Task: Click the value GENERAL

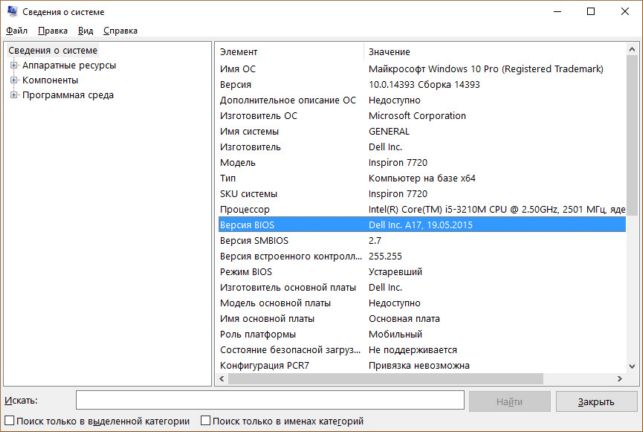Action: [389, 131]
